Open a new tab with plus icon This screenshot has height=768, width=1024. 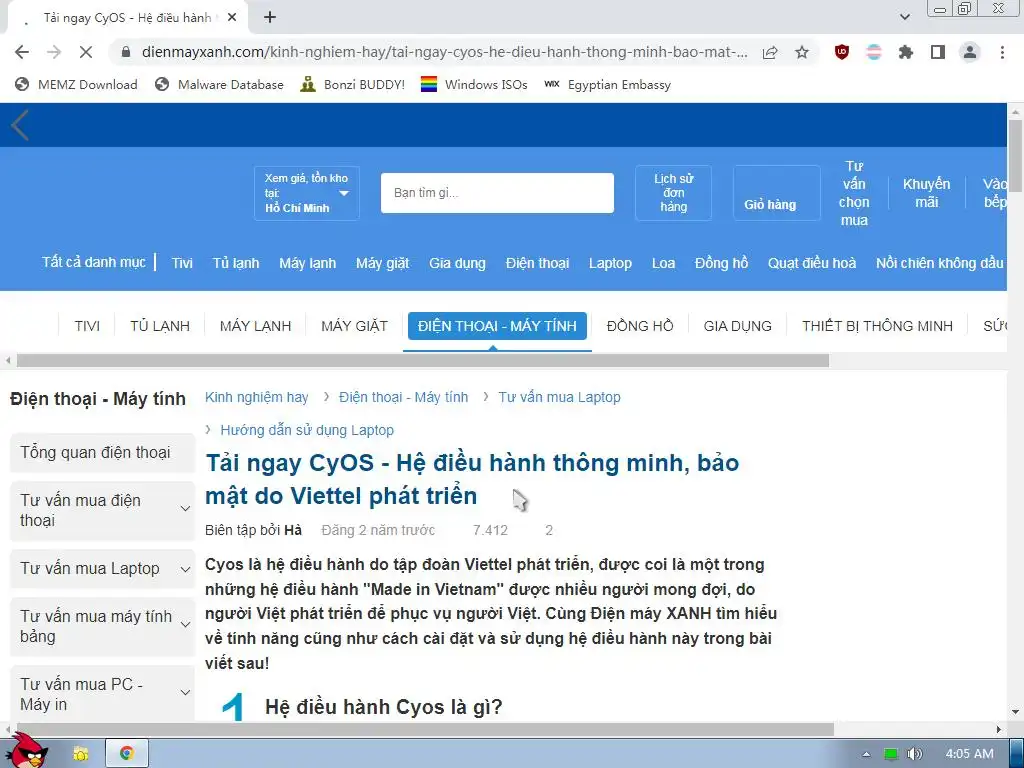(270, 17)
